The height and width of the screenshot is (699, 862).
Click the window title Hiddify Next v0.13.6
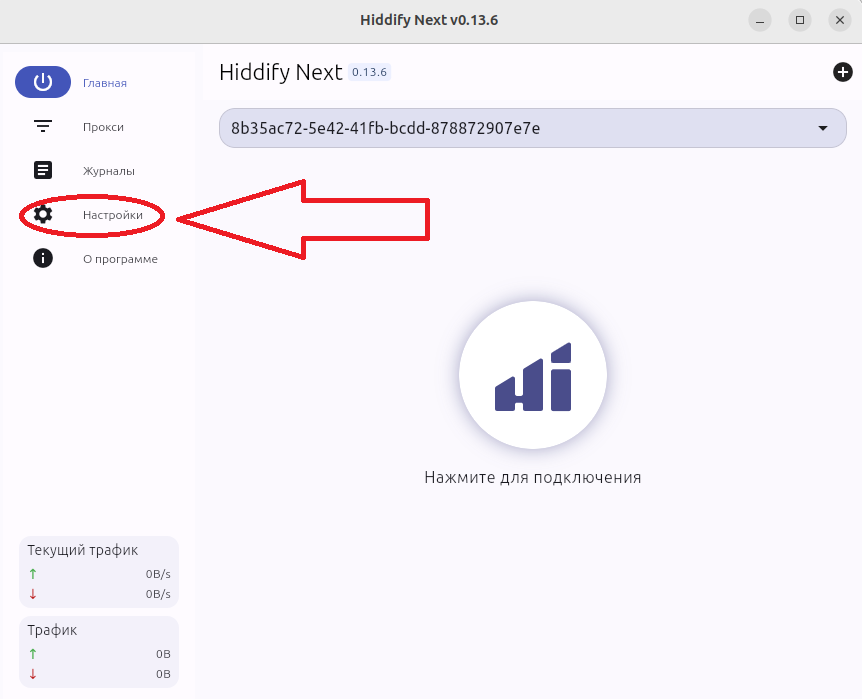coord(429,20)
